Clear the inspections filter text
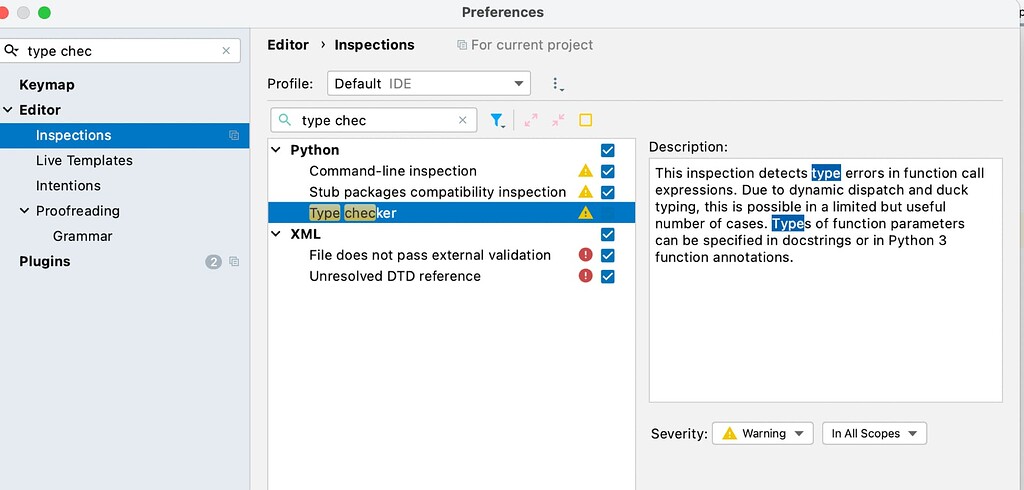The height and width of the screenshot is (490, 1024). coord(462,120)
